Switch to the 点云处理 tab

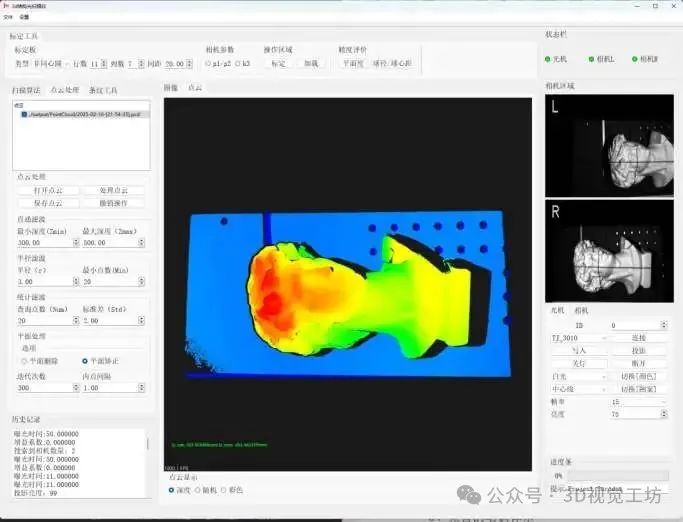64,90
